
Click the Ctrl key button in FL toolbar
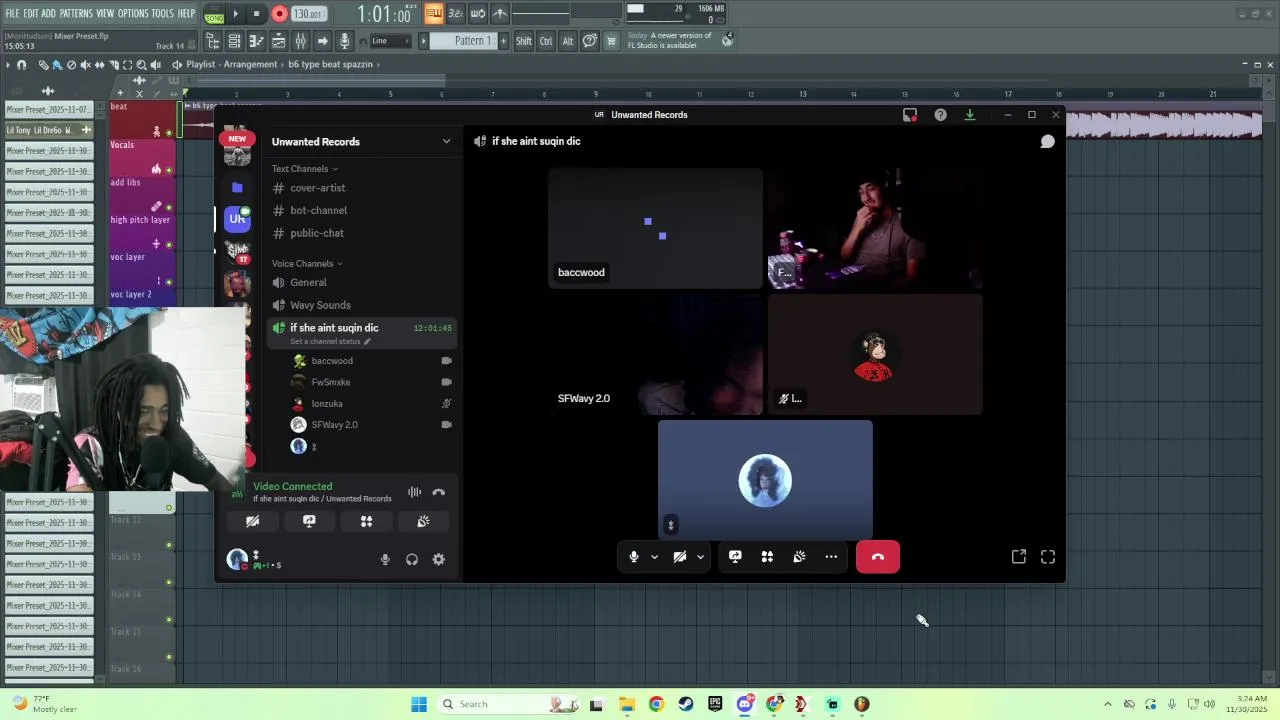[546, 41]
